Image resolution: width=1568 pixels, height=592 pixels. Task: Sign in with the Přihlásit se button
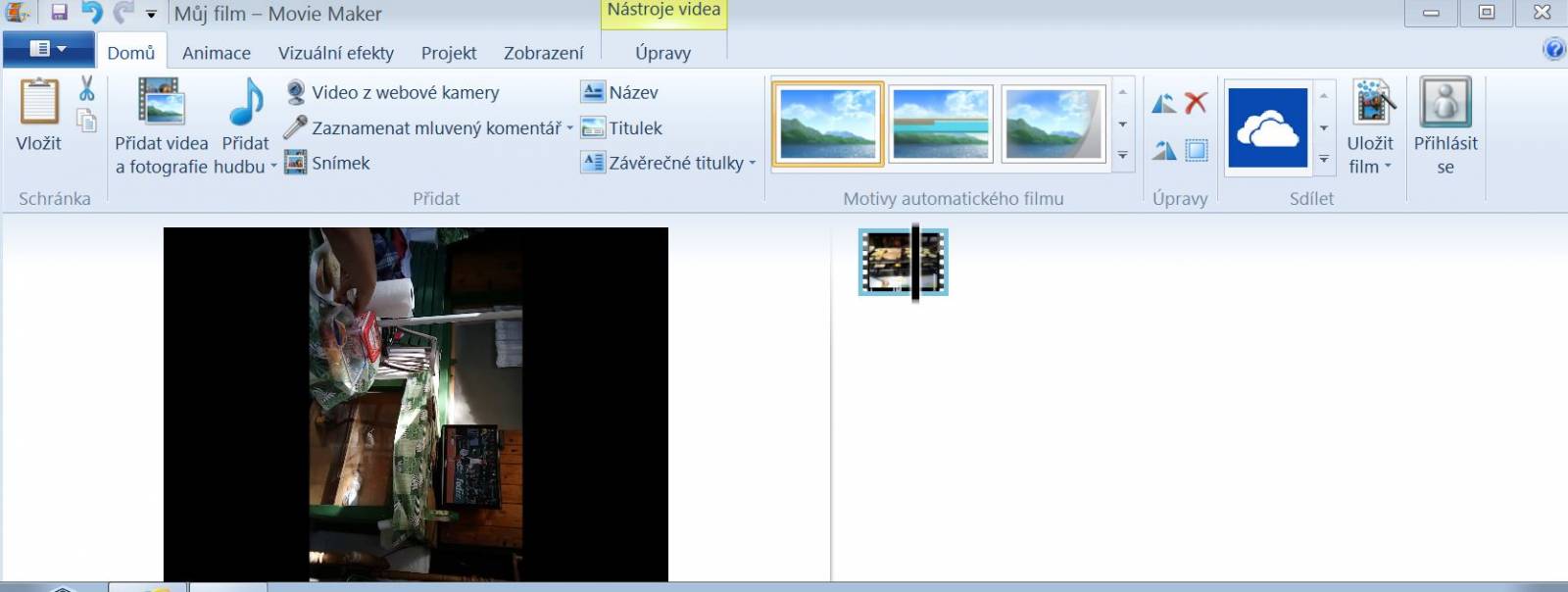(1445, 126)
